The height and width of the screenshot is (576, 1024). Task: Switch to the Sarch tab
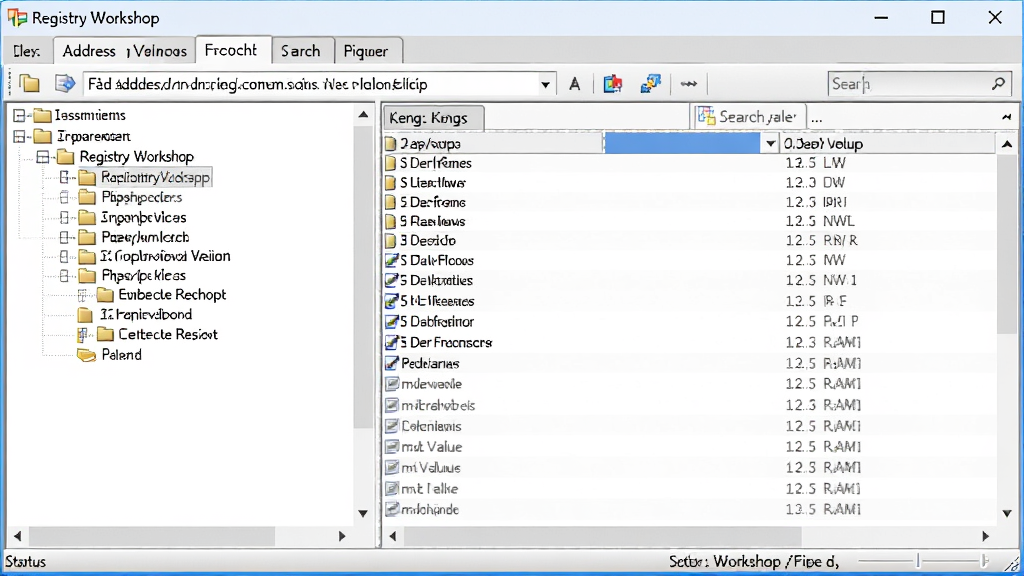pyautogui.click(x=301, y=51)
